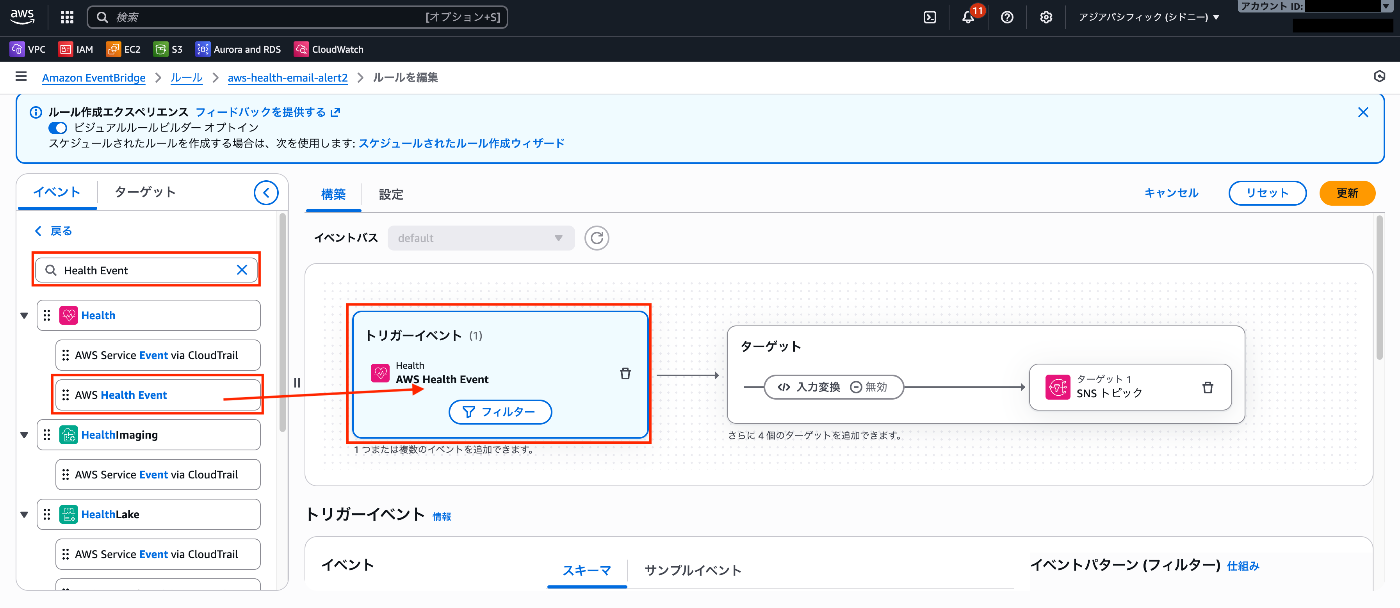The height and width of the screenshot is (608, 1400).
Task: Click the info icon in the banner
Action: coord(36,112)
